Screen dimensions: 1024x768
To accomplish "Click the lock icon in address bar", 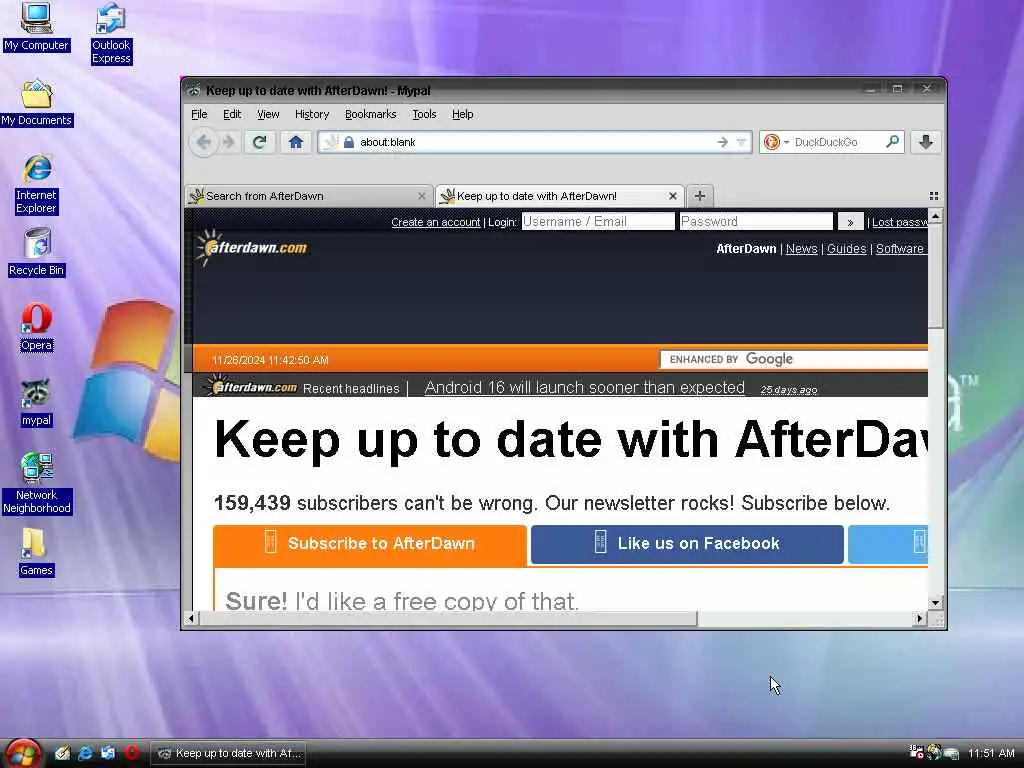I will (349, 142).
